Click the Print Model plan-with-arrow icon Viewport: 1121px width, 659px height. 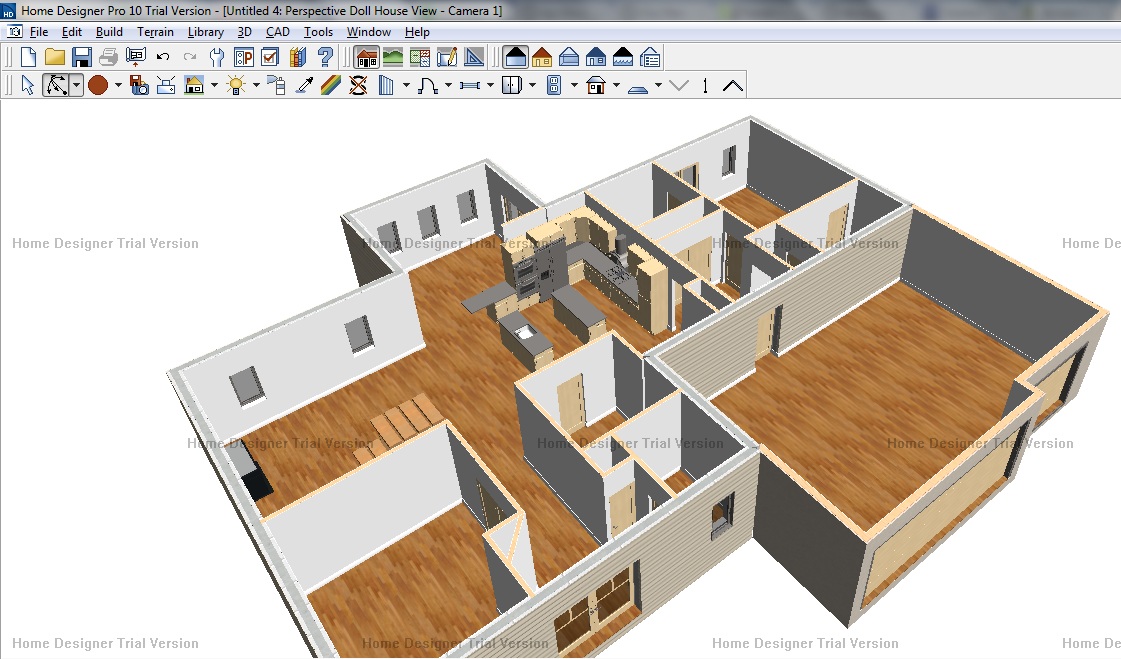coord(136,57)
